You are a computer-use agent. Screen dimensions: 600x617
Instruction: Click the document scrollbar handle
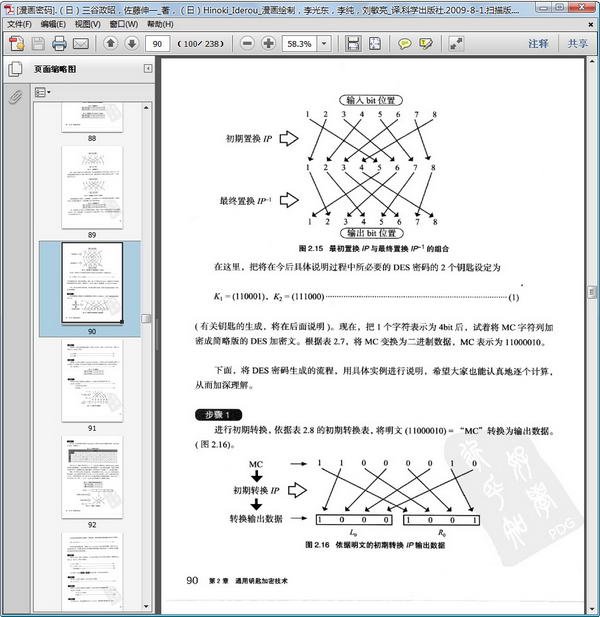coord(591,293)
